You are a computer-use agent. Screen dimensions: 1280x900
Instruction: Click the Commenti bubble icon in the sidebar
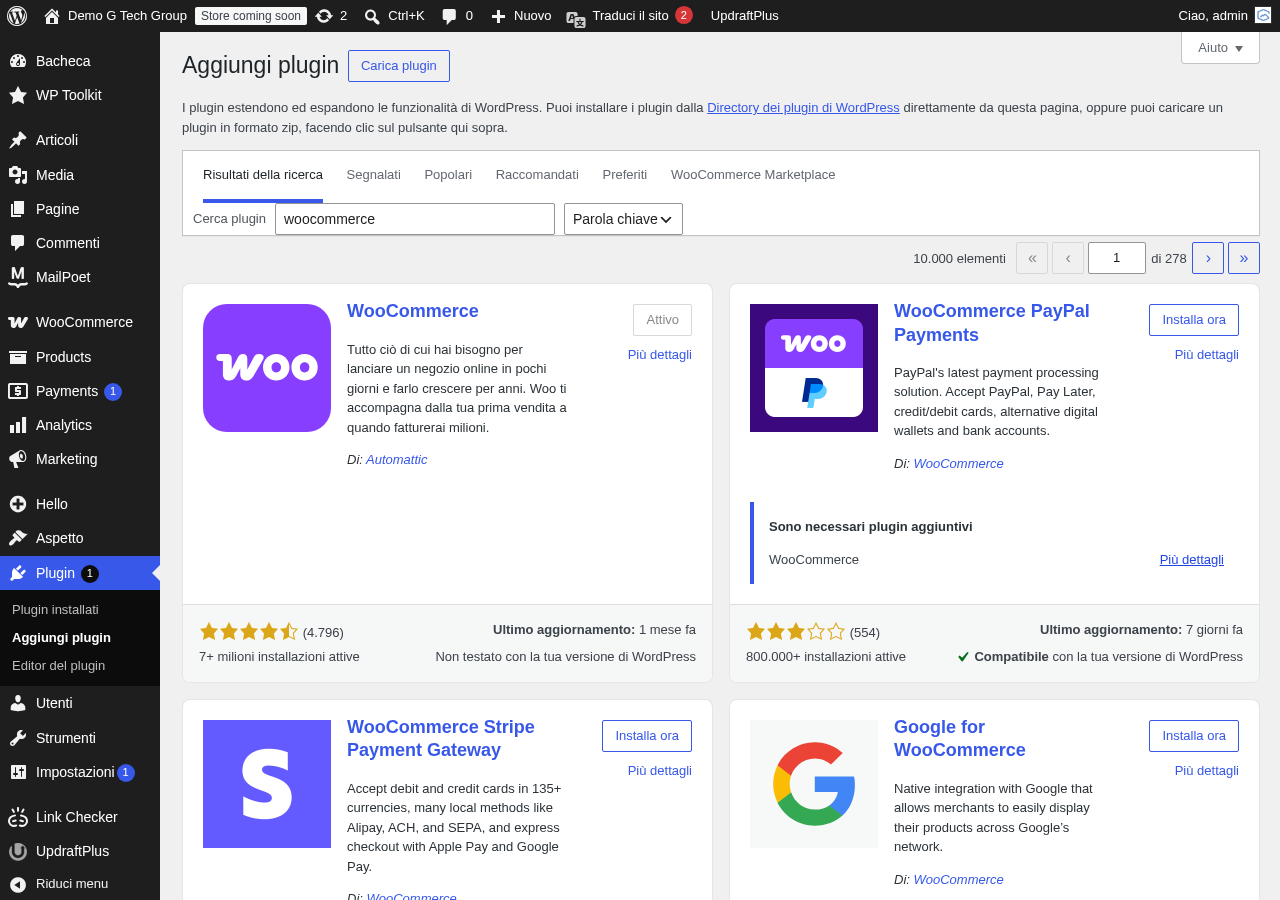(x=18, y=243)
